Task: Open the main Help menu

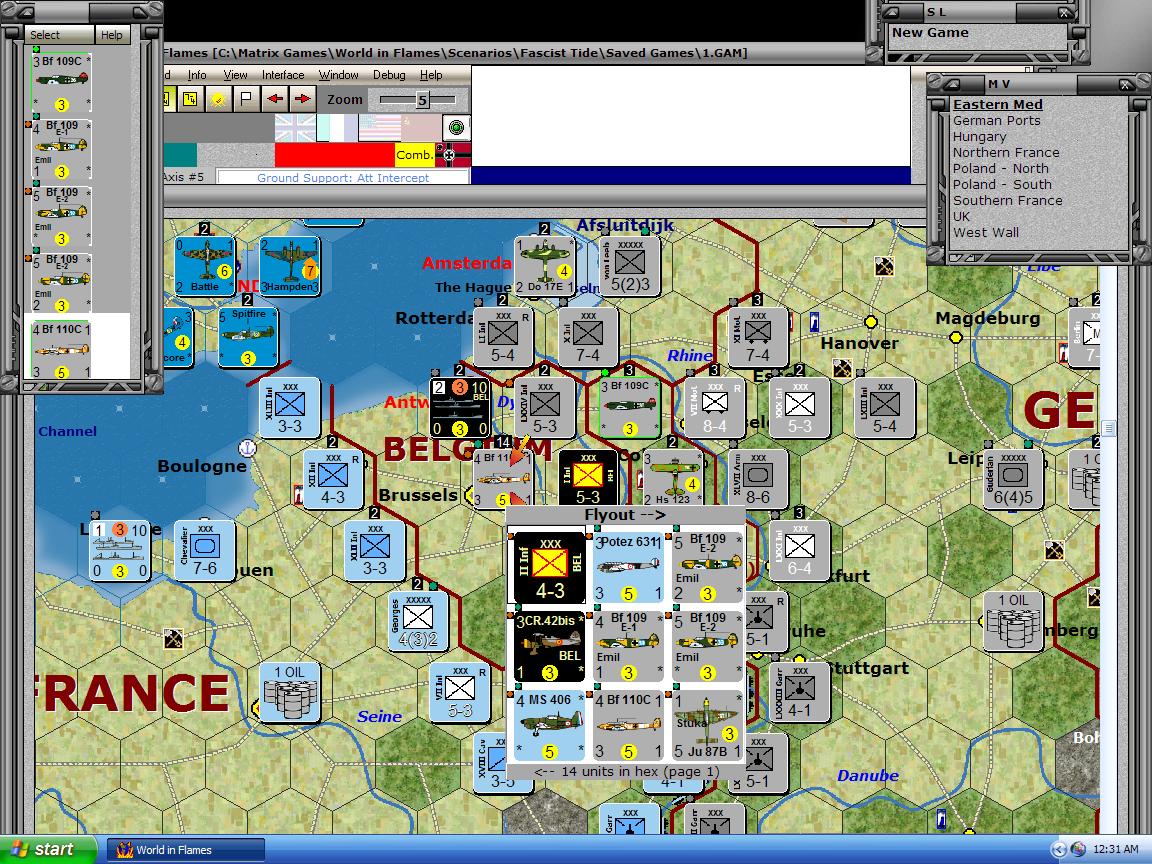Action: [431, 75]
